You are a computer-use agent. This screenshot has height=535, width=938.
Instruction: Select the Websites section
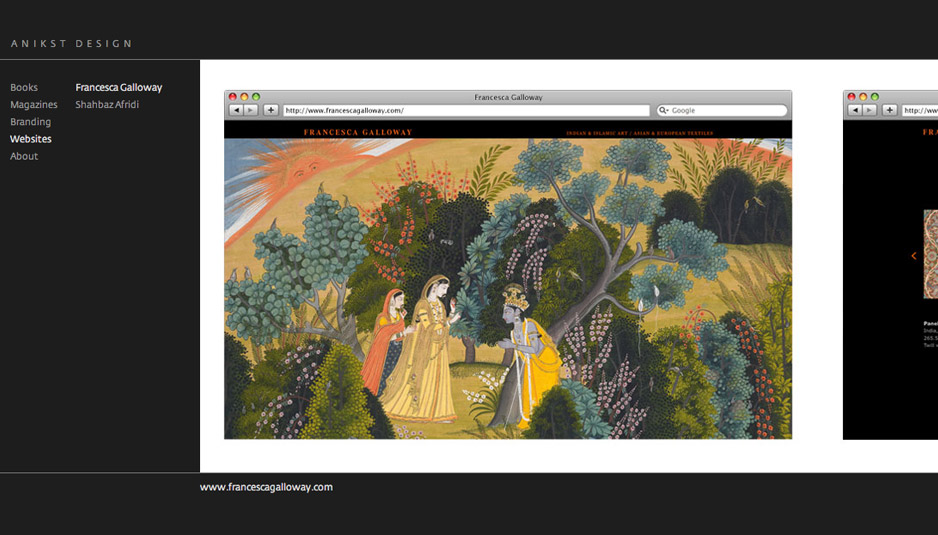tap(31, 139)
